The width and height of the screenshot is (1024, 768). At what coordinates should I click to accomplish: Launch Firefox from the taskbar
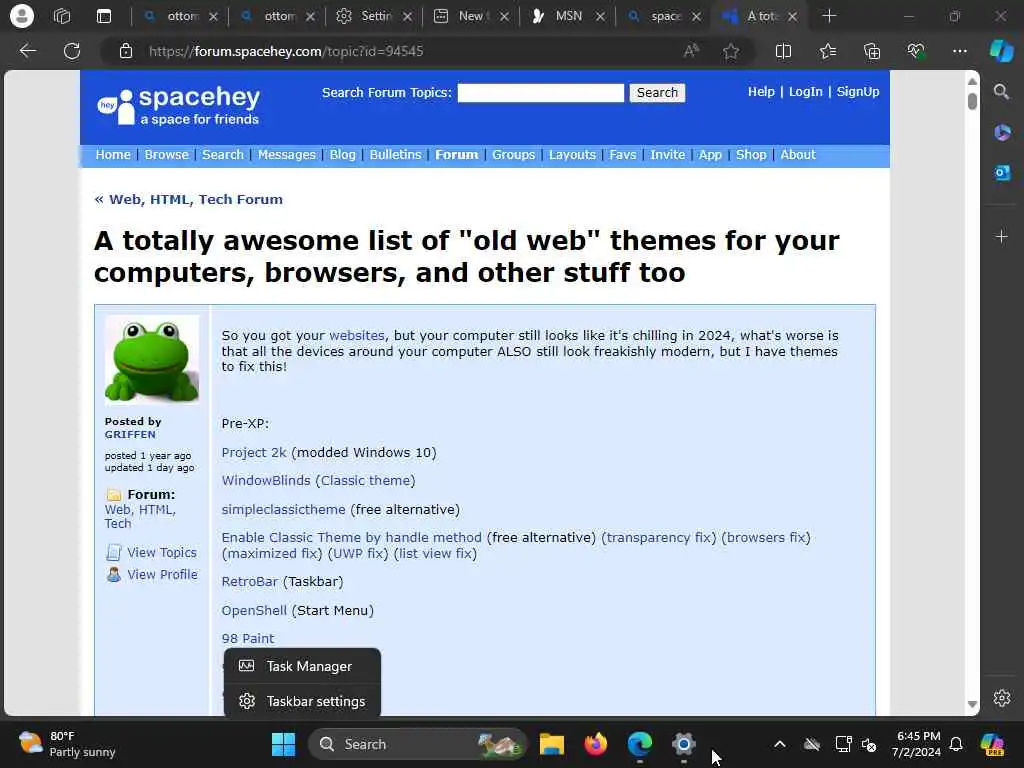pos(595,744)
